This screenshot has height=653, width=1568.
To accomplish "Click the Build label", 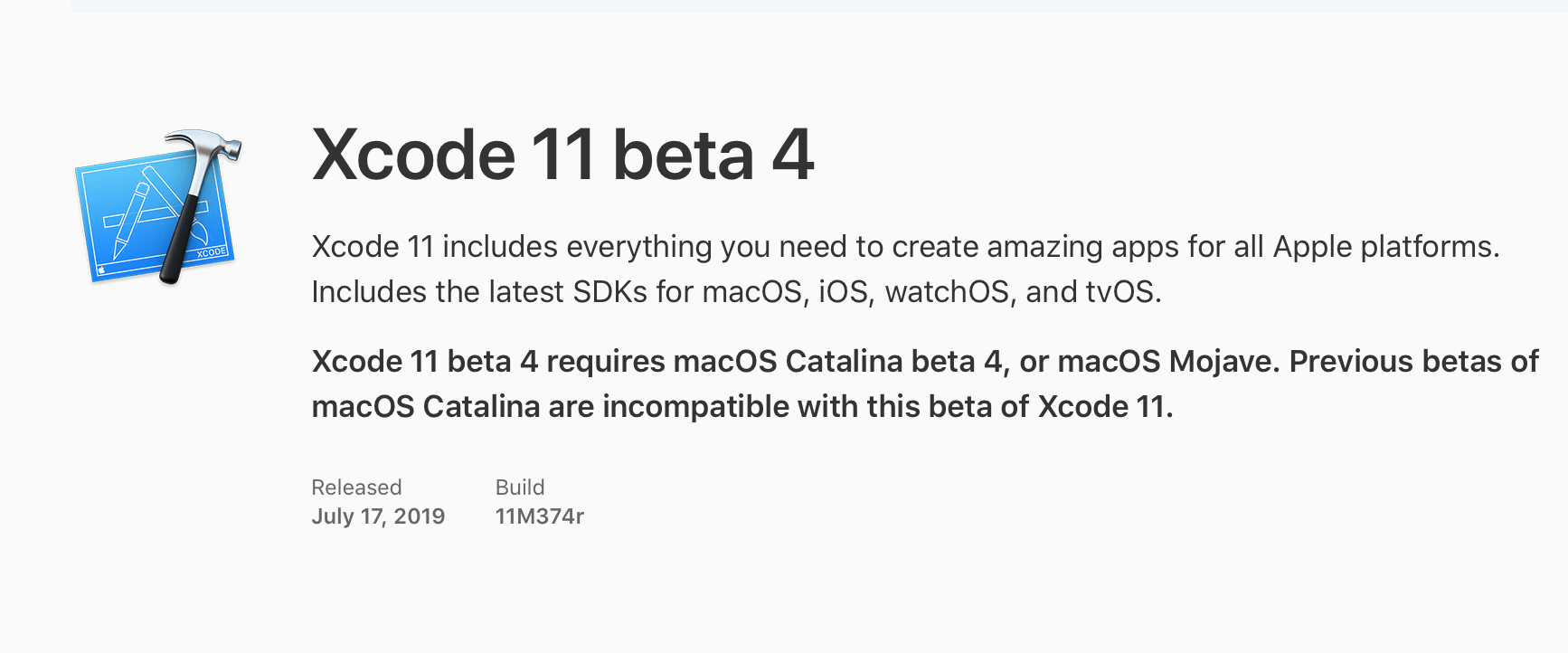I will click(x=520, y=487).
